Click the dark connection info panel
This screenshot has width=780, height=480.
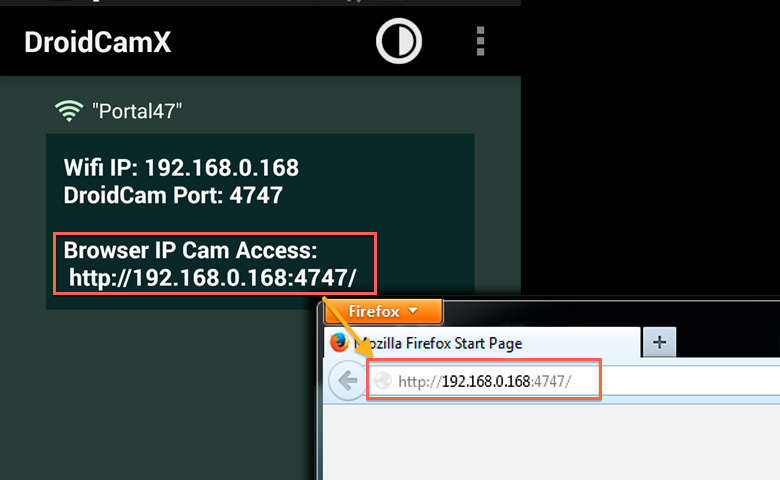pyautogui.click(x=260, y=221)
